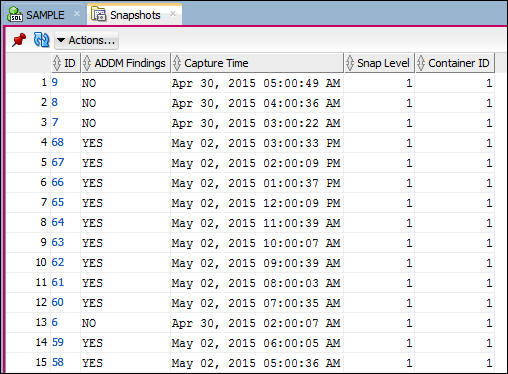Select capture time May 02, 2015 03:00:33 PM
The image size is (508, 374).
pyautogui.click(x=256, y=143)
